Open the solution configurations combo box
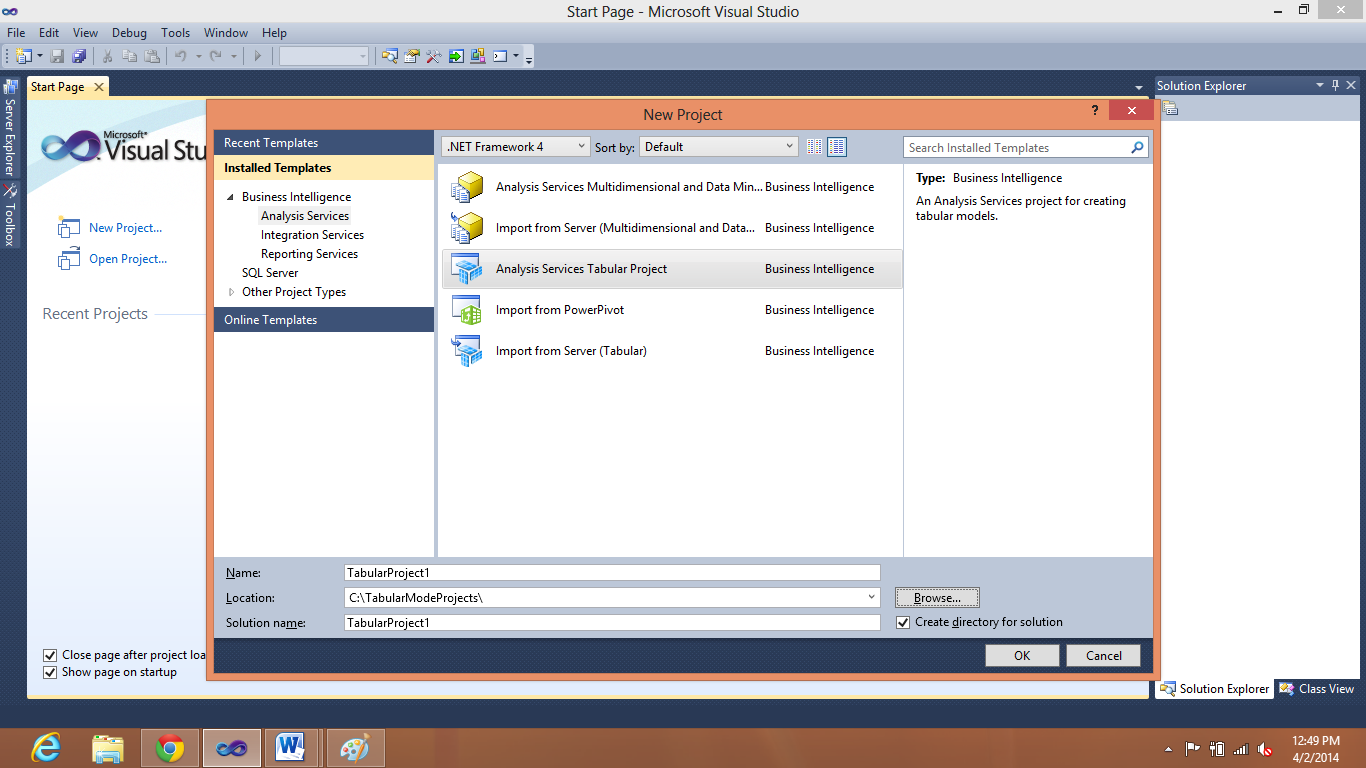1366x768 pixels. 324,56
